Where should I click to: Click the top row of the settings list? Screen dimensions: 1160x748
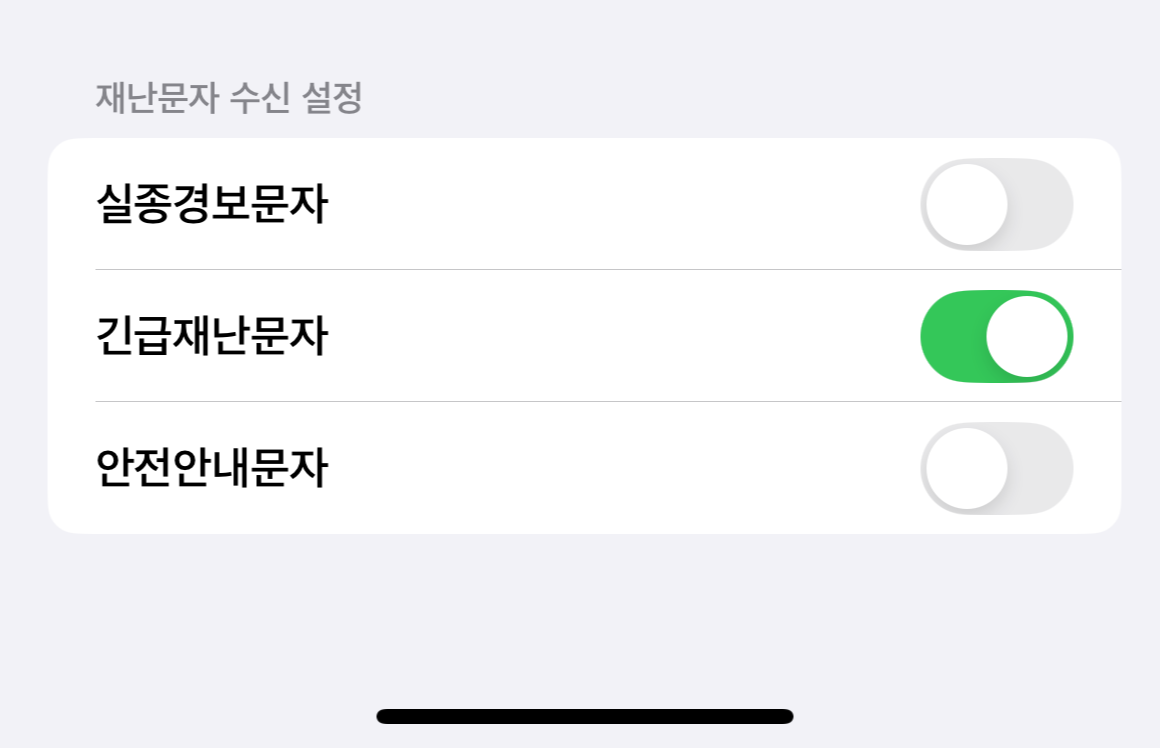tap(500, 203)
